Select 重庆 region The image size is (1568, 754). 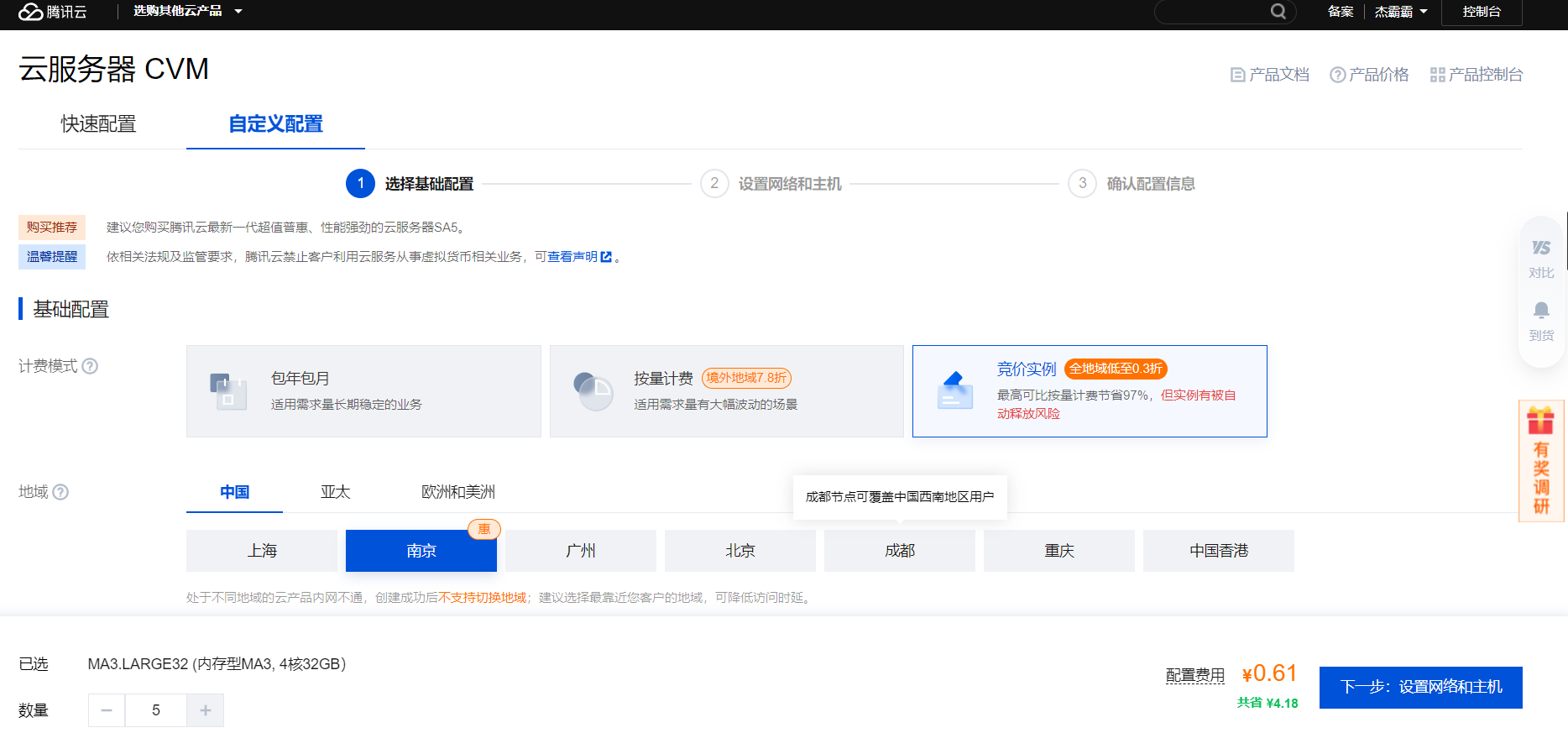pyautogui.click(x=1059, y=551)
